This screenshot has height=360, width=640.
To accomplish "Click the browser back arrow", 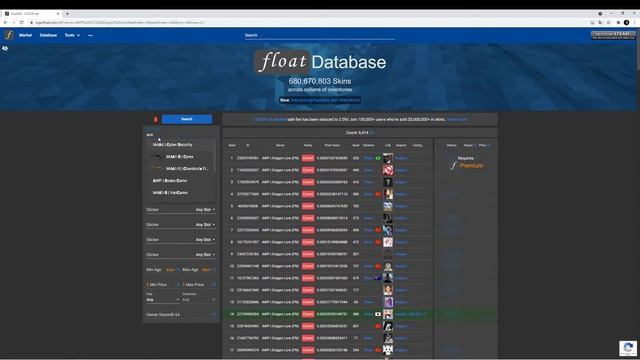I will pyautogui.click(x=5, y=22).
